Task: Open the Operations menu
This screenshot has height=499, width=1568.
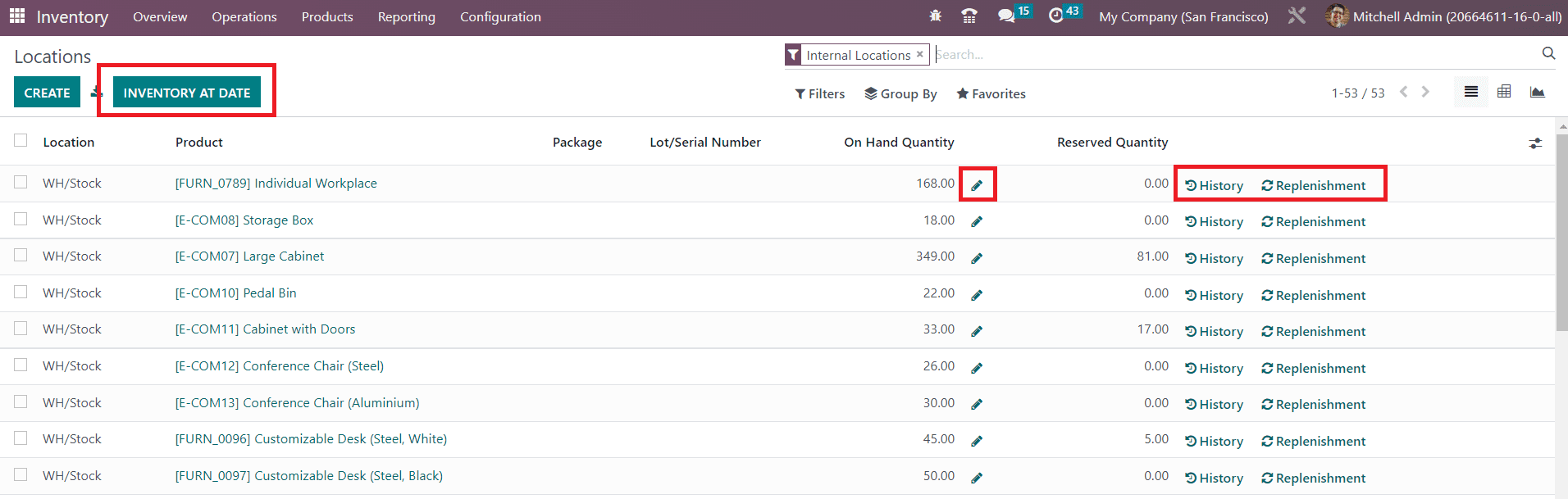Action: point(244,17)
